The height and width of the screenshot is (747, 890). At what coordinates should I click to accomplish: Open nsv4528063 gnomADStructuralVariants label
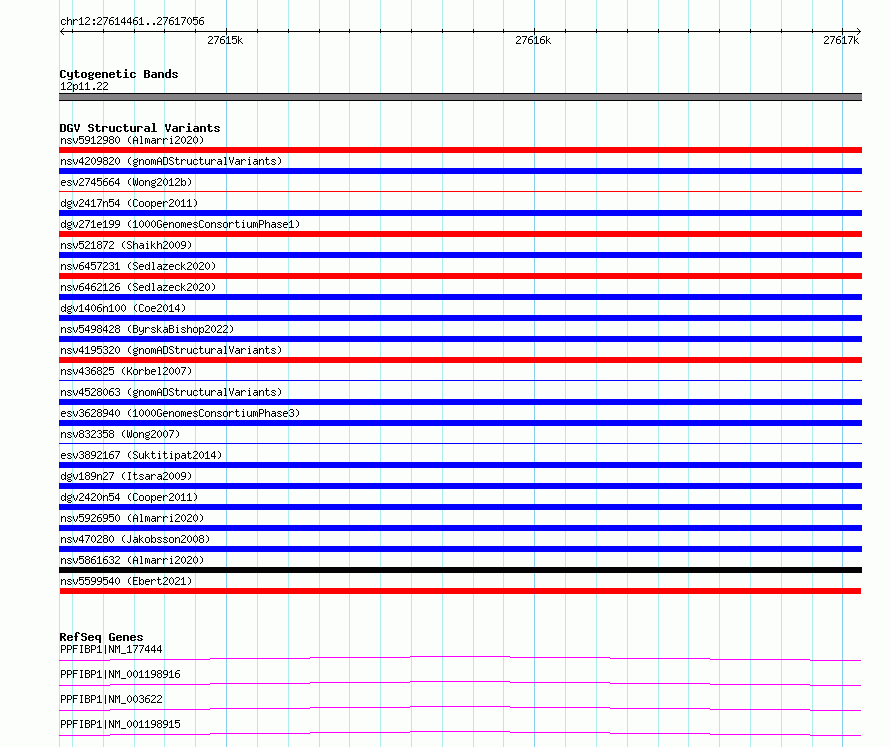171,392
